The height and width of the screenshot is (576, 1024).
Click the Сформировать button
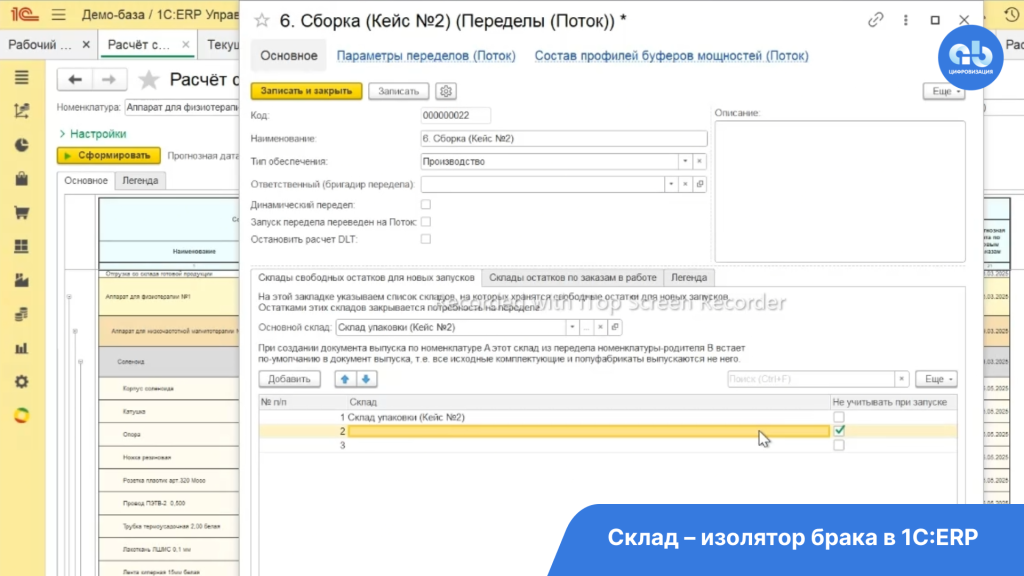coord(108,155)
